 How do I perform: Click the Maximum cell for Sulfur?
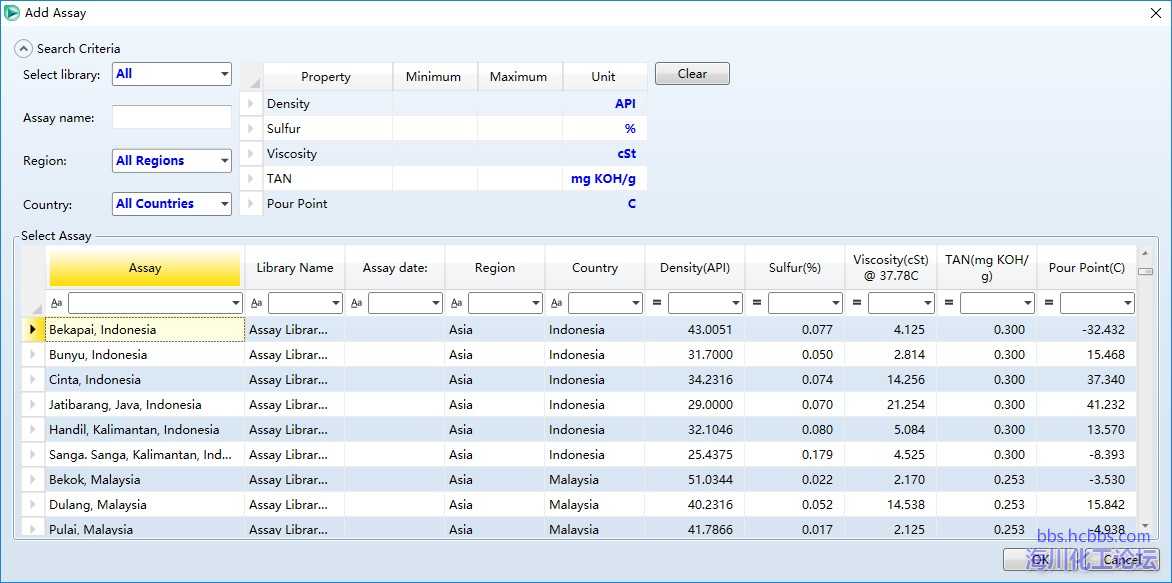(x=520, y=129)
